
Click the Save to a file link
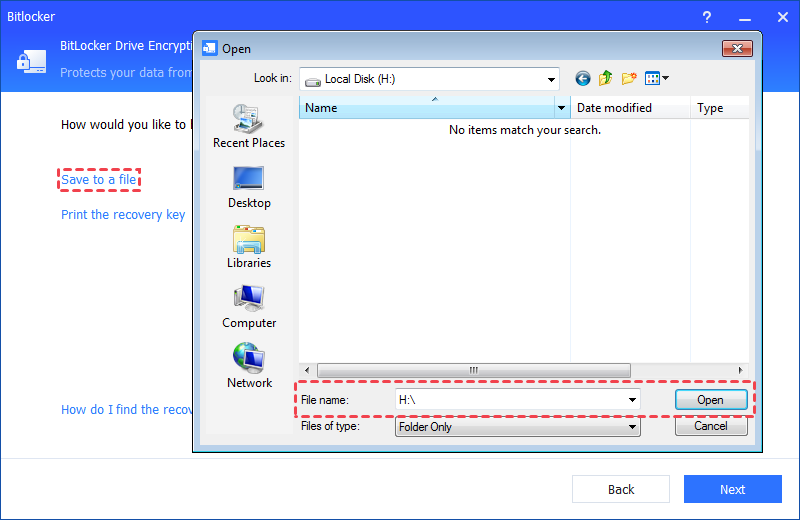(99, 180)
